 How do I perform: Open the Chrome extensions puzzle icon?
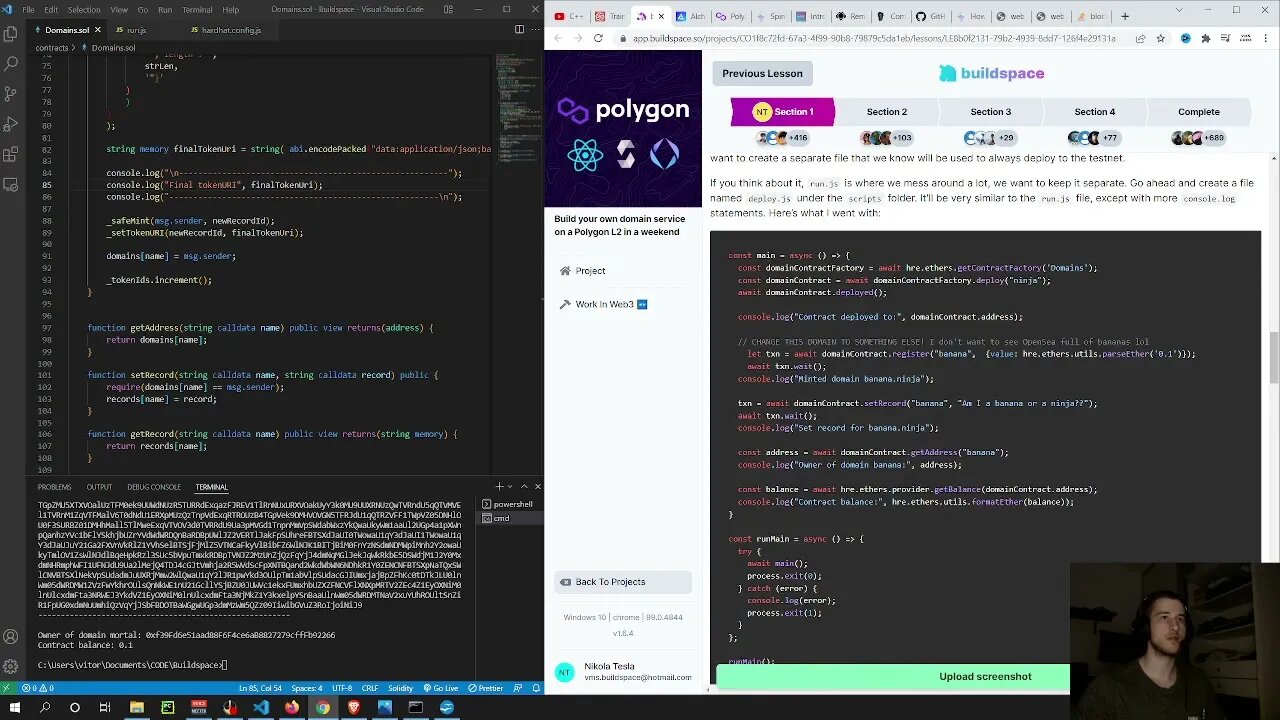(1205, 38)
